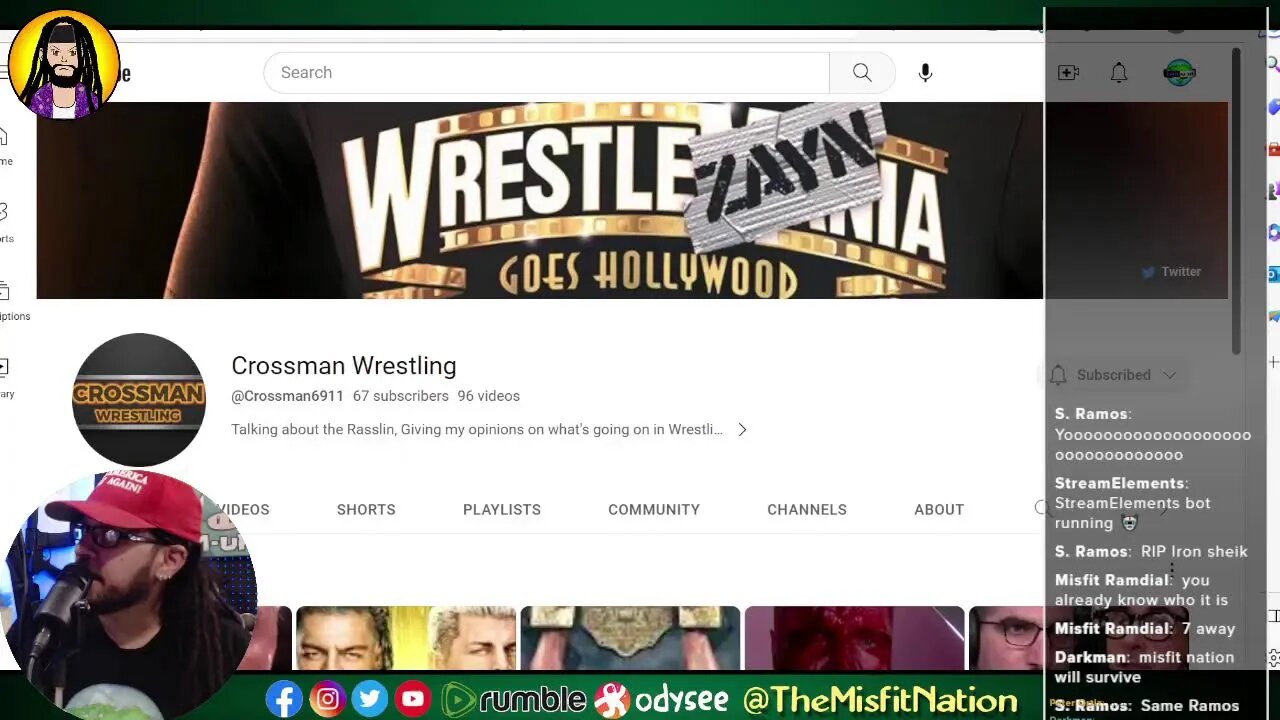Click the 96 videos text

[489, 396]
